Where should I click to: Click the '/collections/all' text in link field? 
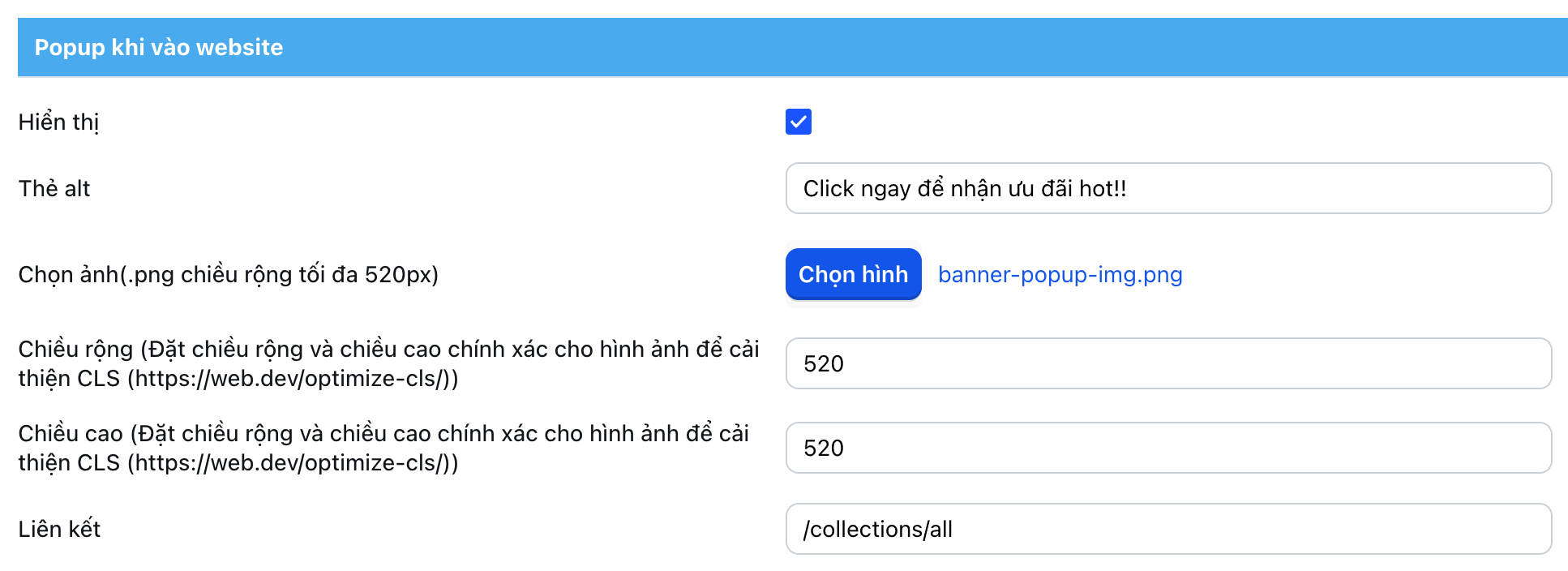(877, 530)
